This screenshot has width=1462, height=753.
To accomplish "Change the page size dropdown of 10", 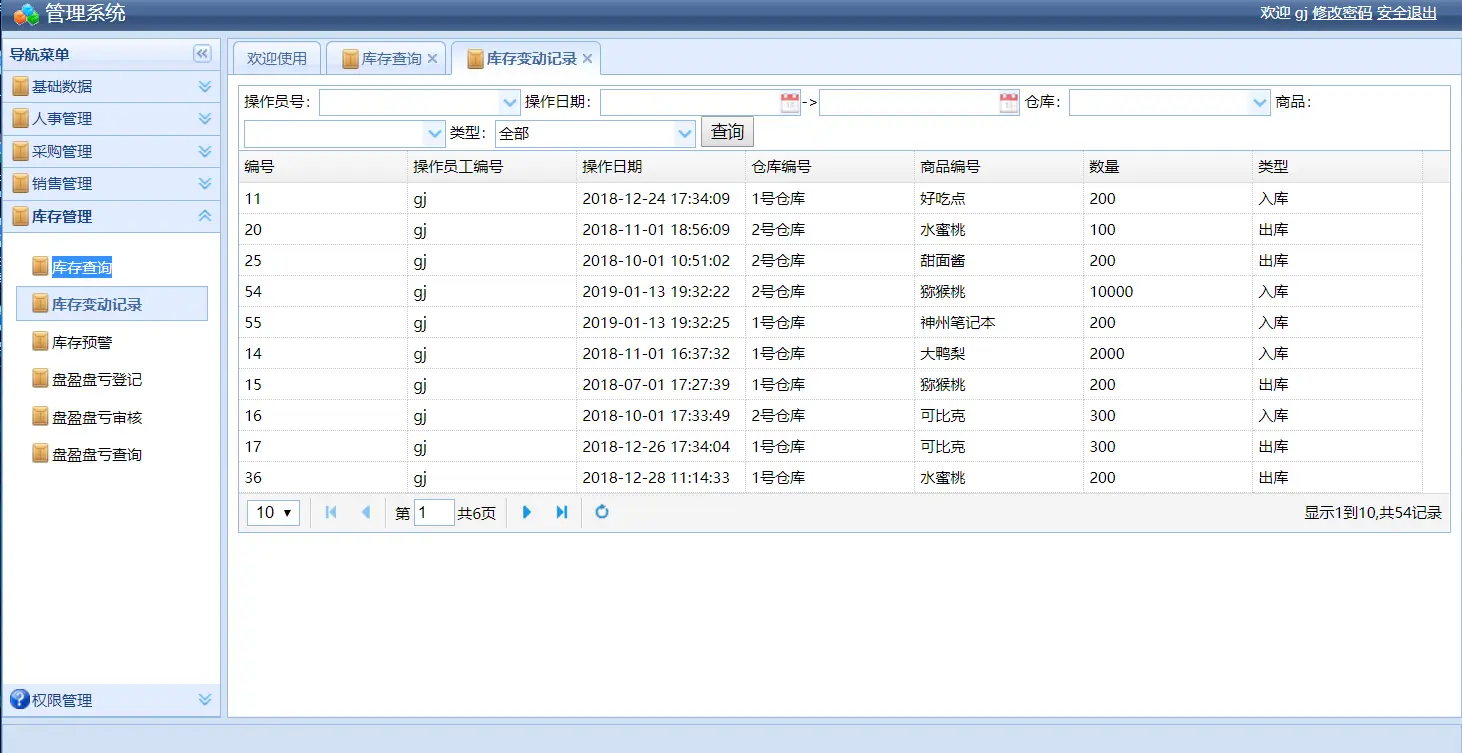I will coord(274,512).
